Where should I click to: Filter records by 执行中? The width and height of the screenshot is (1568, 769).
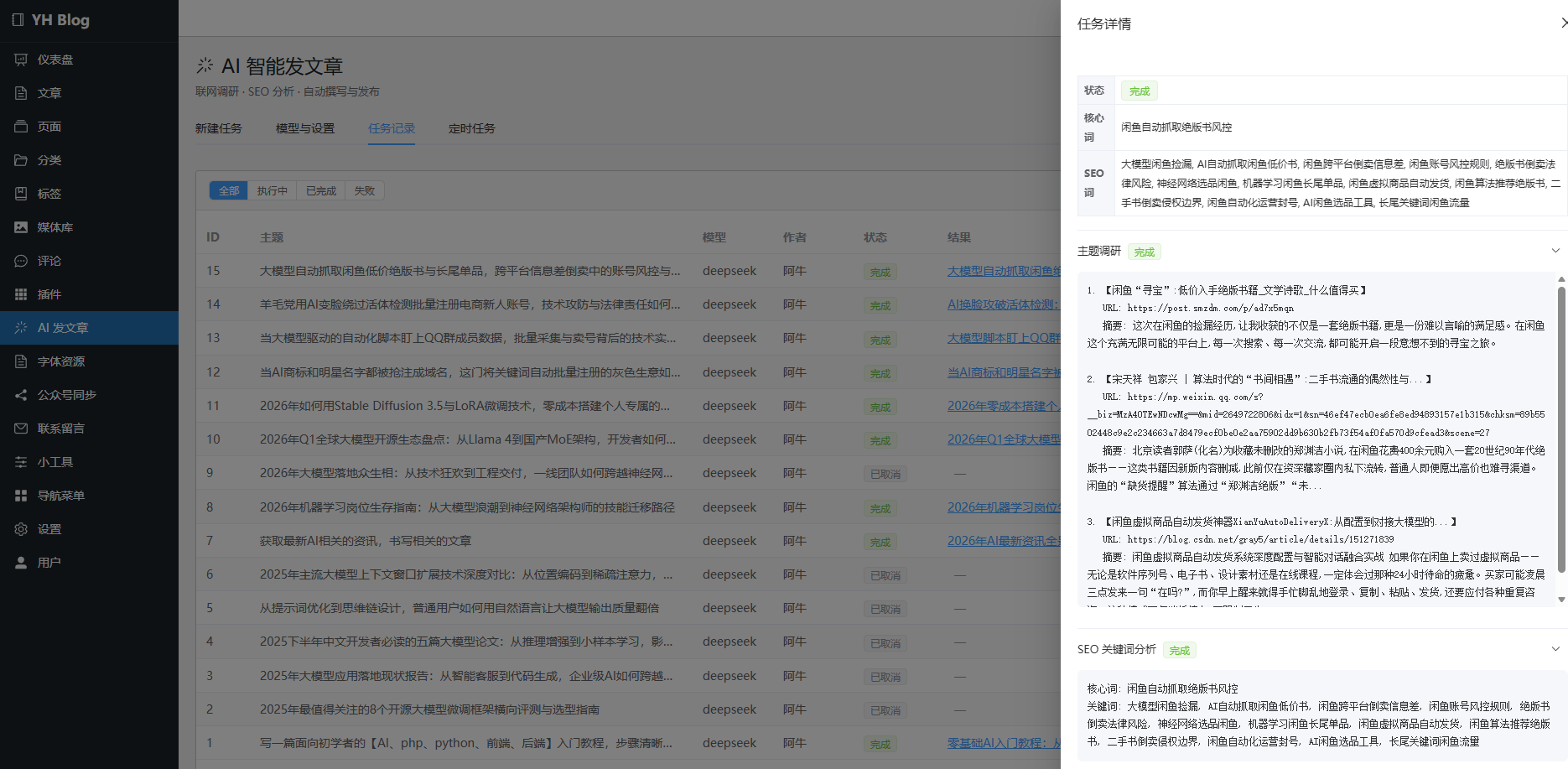273,191
